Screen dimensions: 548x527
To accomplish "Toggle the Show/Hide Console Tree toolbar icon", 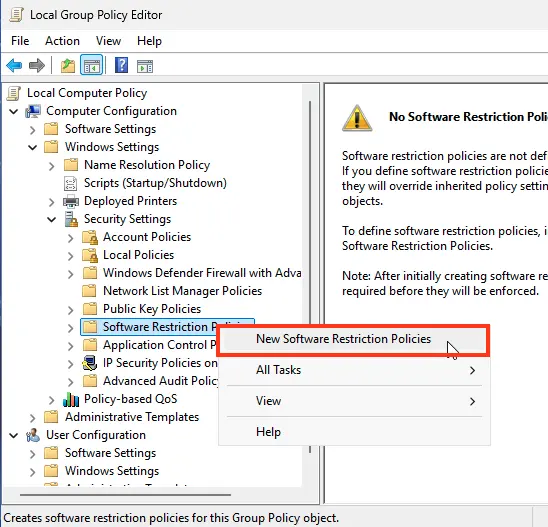I will coord(92,65).
